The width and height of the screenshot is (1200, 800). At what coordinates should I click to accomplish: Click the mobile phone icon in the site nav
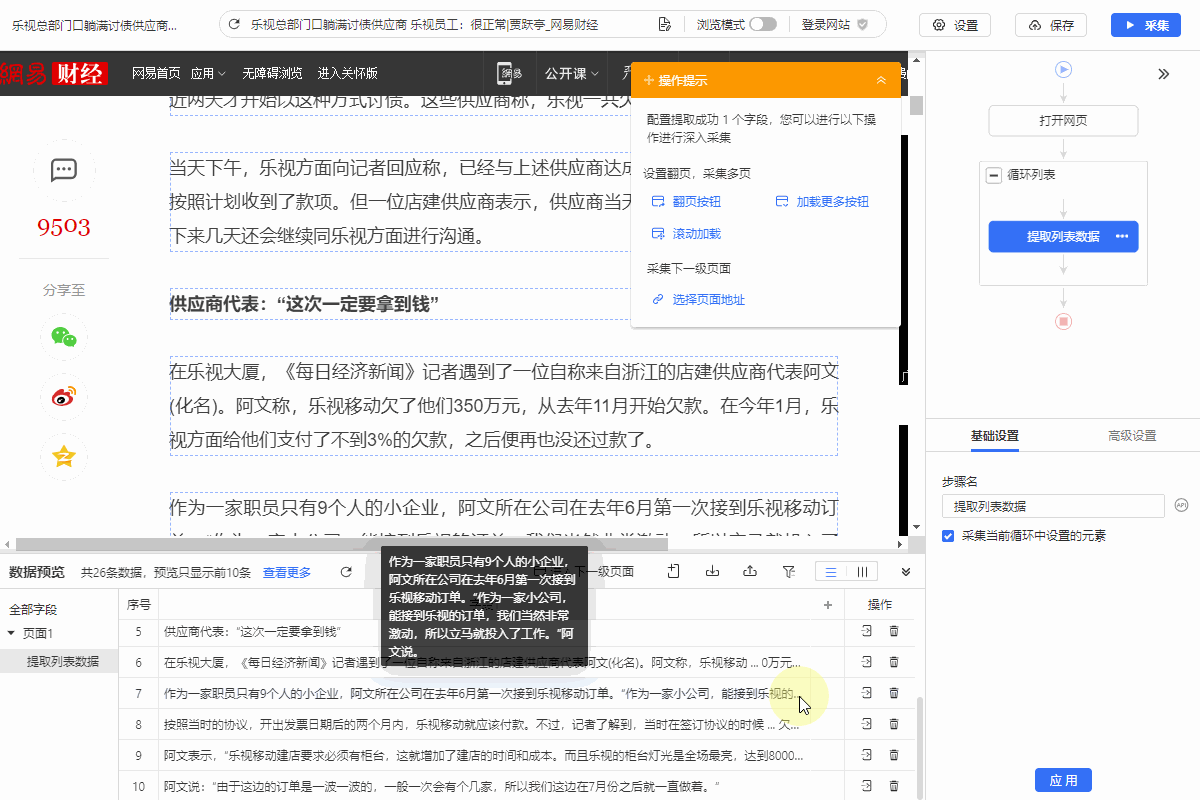(511, 73)
